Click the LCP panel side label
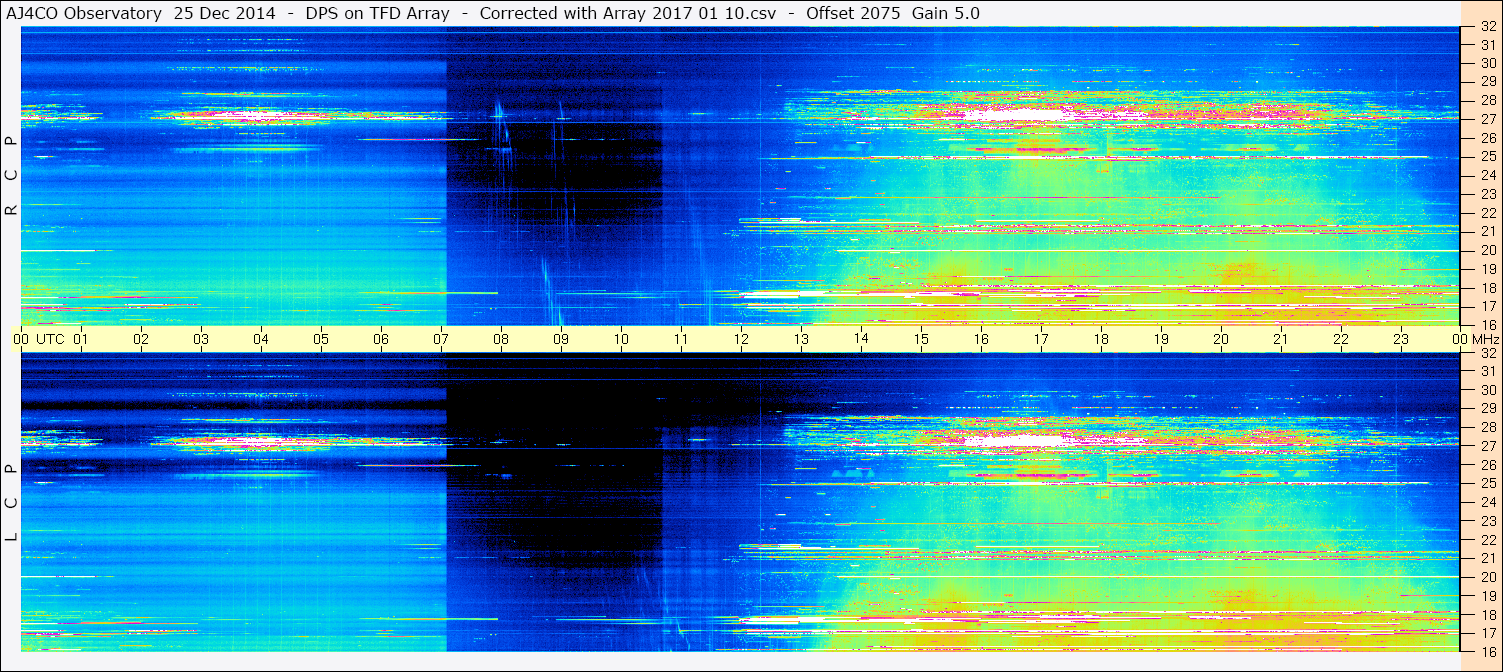 pos(11,503)
